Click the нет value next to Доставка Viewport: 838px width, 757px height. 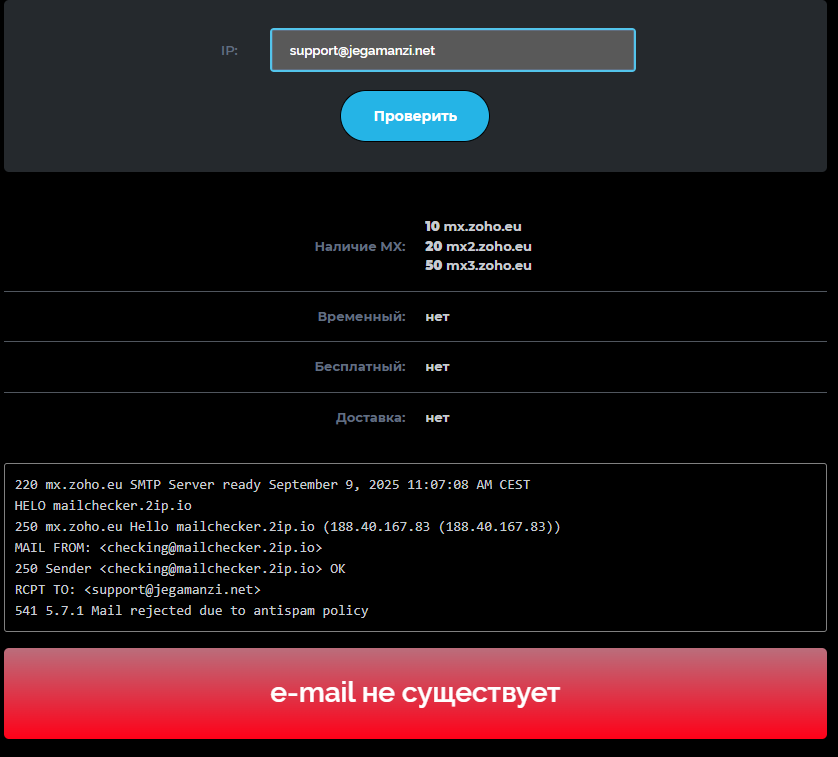pos(437,417)
